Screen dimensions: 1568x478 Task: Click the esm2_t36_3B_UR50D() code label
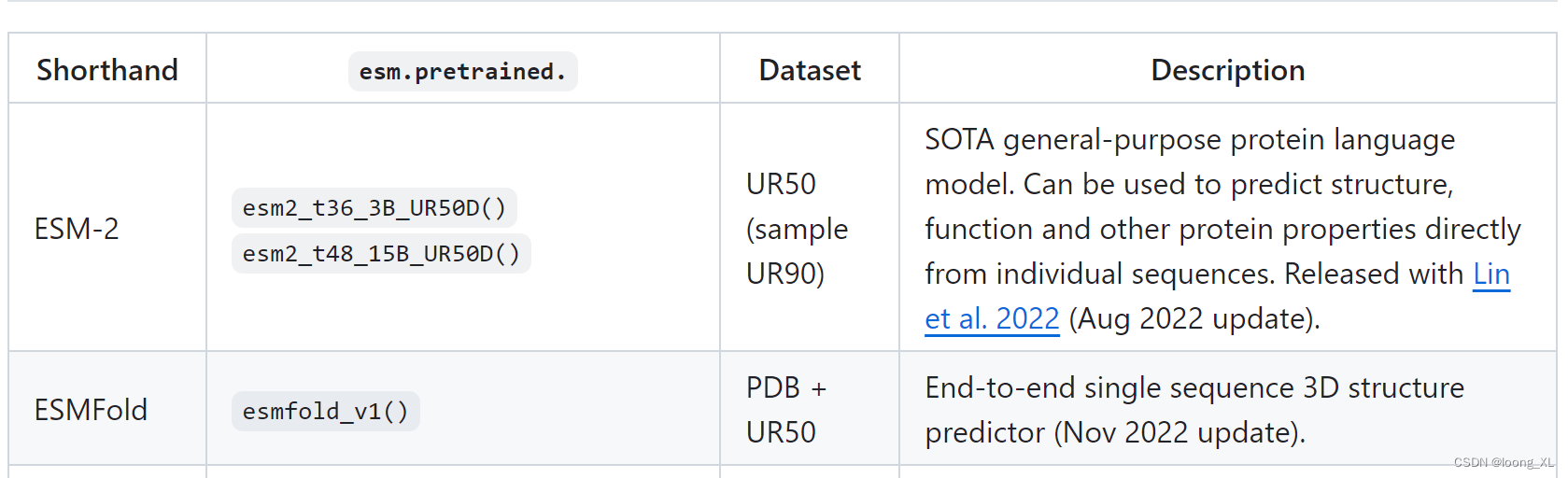coord(374,208)
